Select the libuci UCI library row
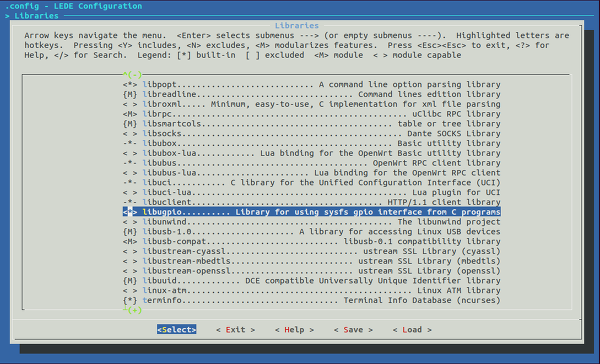 [321, 183]
